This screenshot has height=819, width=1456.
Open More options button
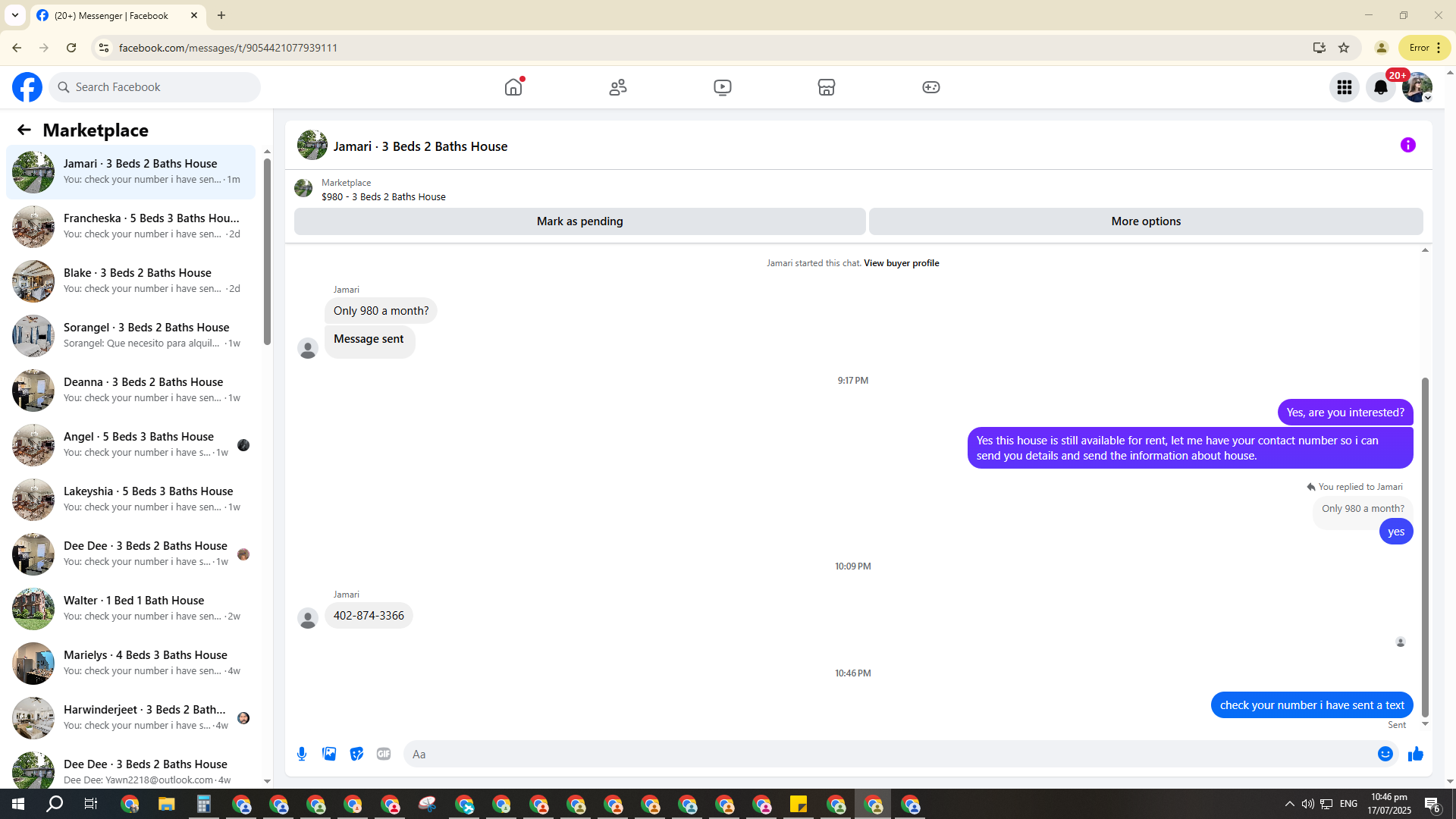point(1146,221)
